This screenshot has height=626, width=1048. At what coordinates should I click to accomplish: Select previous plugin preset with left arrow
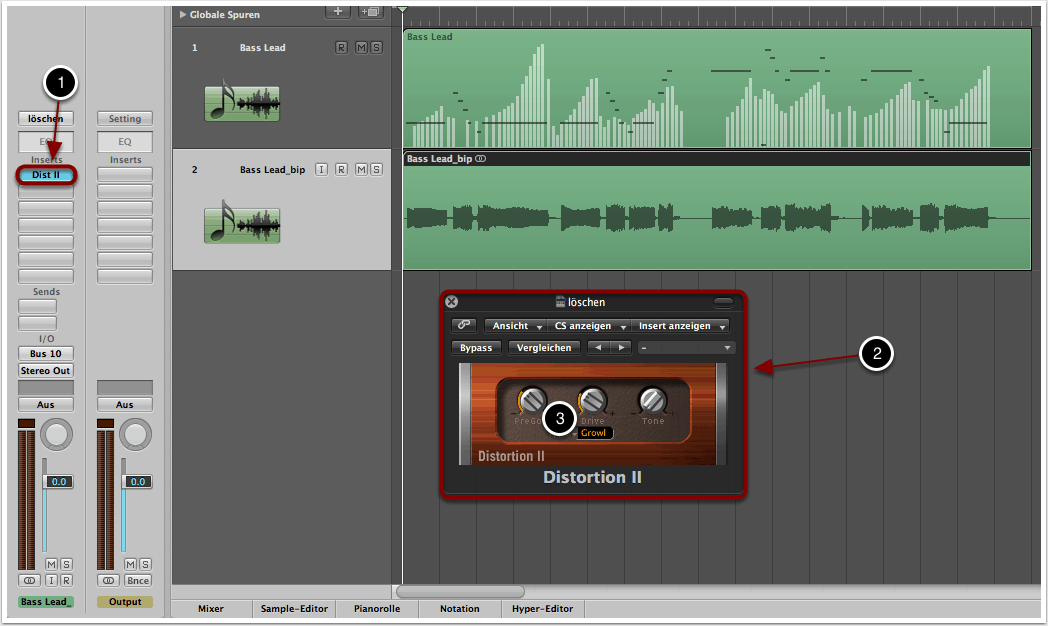click(x=598, y=348)
